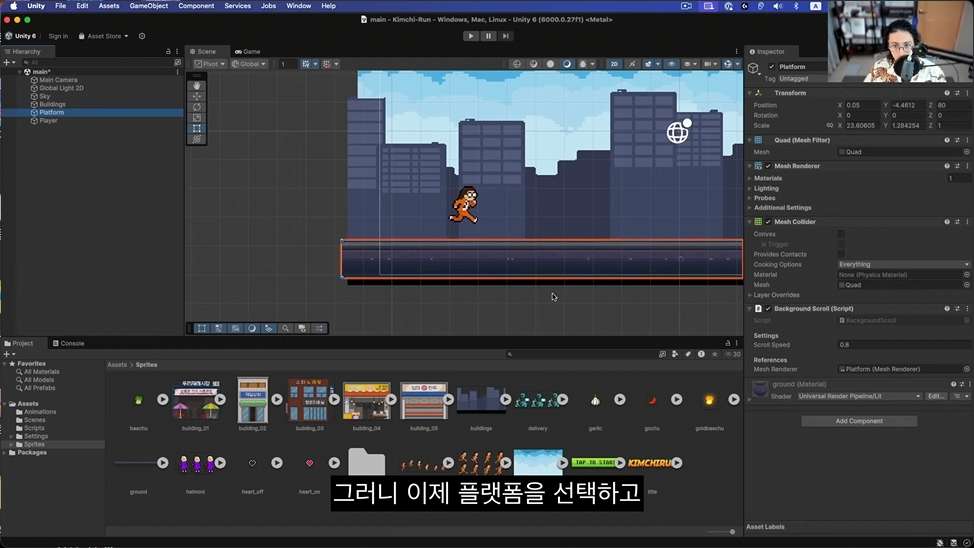Select the building_03 sprite thumbnail

[x=309, y=400]
